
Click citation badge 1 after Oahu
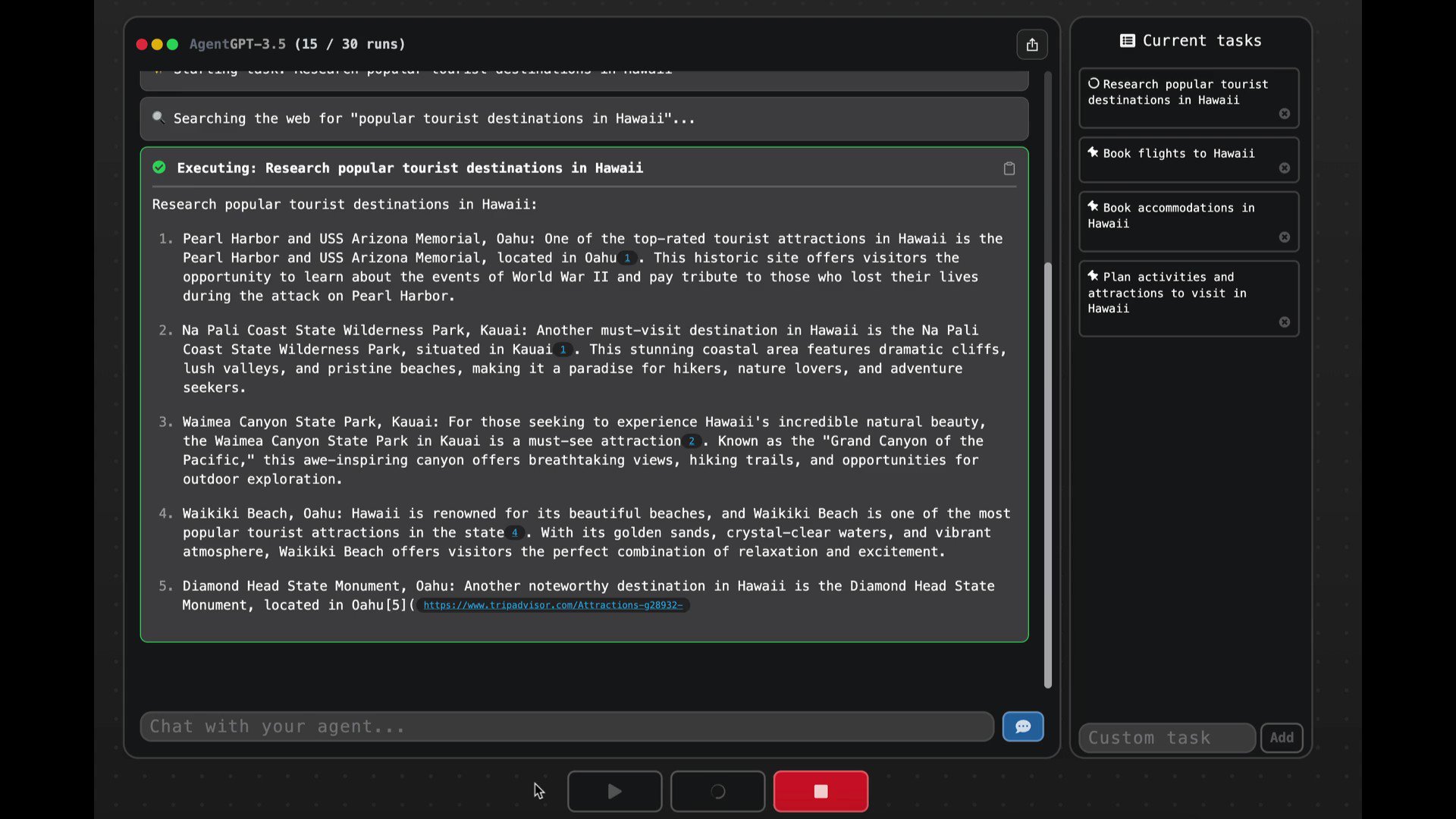627,258
